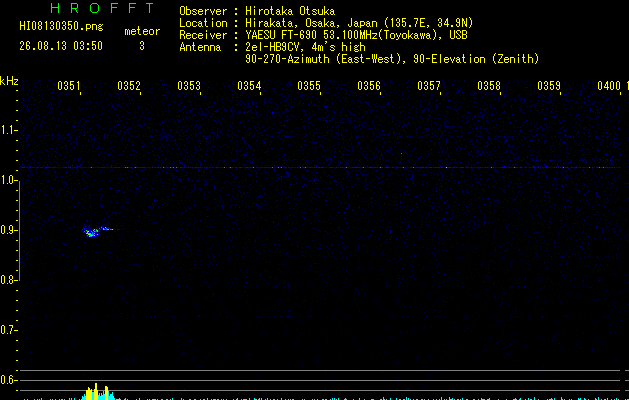The width and height of the screenshot is (629, 400).
Task: Click the 0.7 kHz axis label
Action: tap(8, 330)
